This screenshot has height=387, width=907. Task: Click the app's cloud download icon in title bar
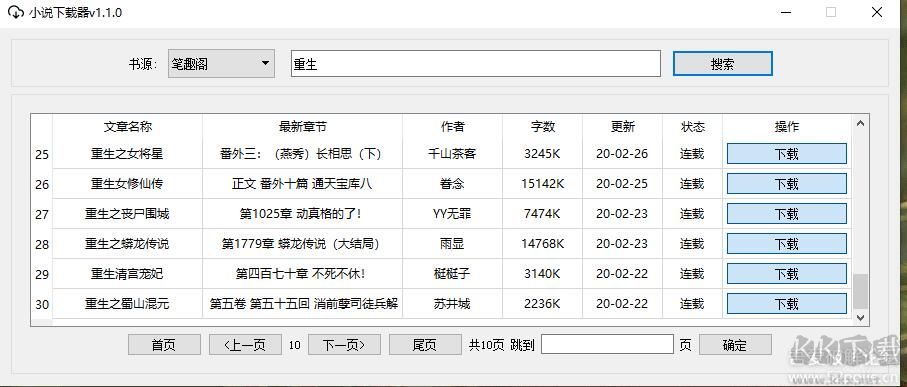click(x=16, y=12)
